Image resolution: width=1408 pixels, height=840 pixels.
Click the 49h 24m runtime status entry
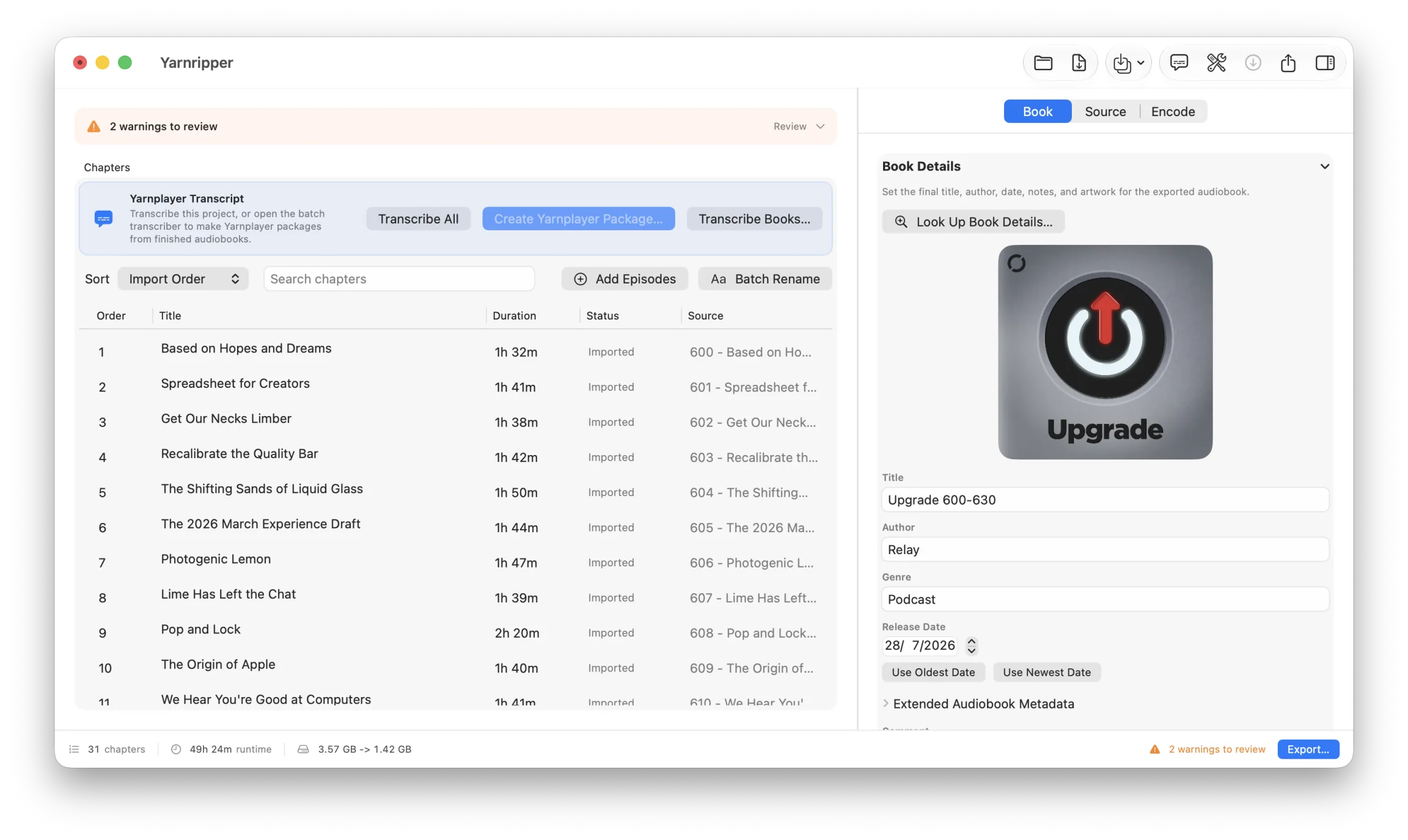point(221,749)
